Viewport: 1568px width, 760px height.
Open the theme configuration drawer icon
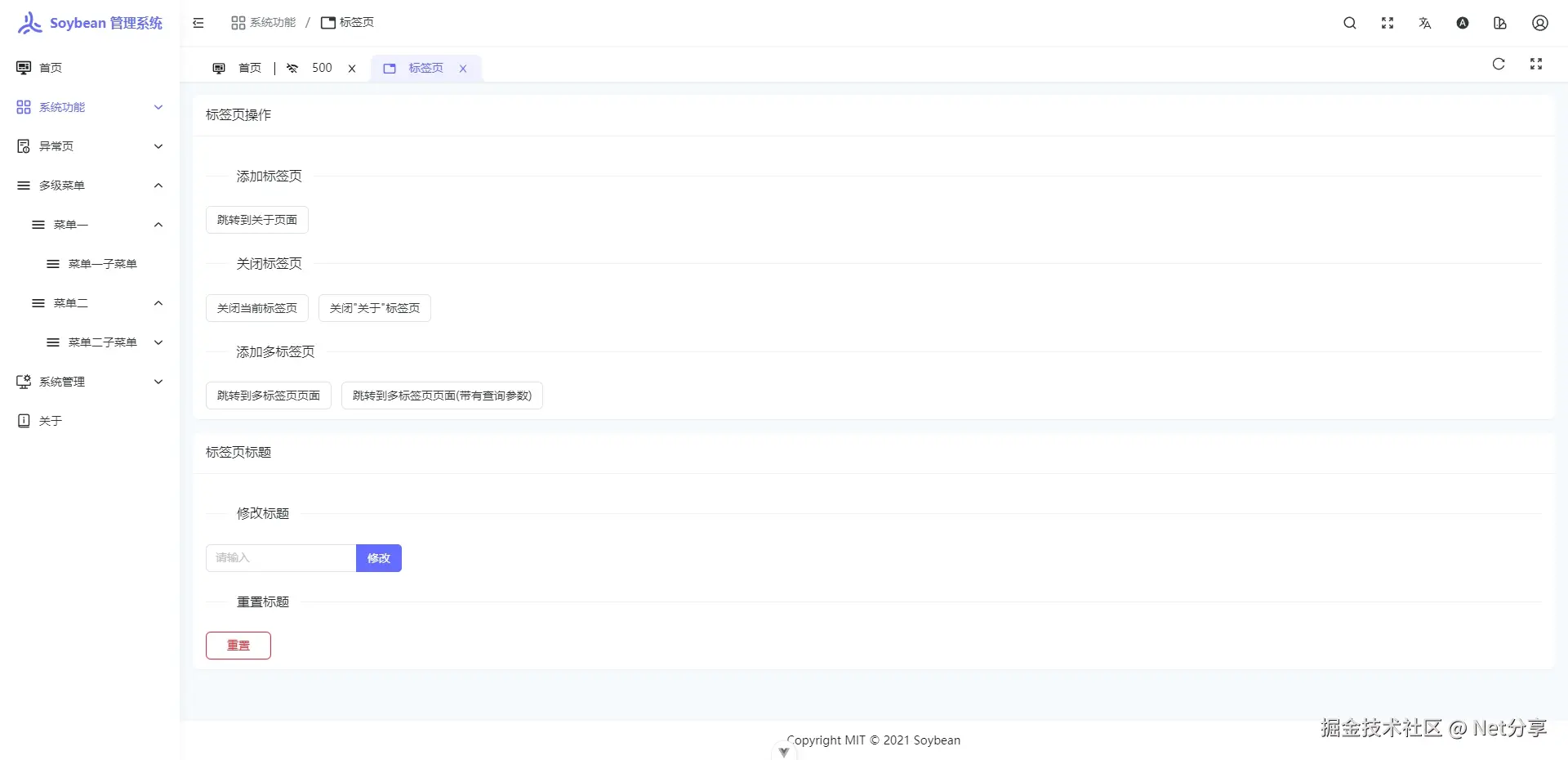click(1500, 23)
